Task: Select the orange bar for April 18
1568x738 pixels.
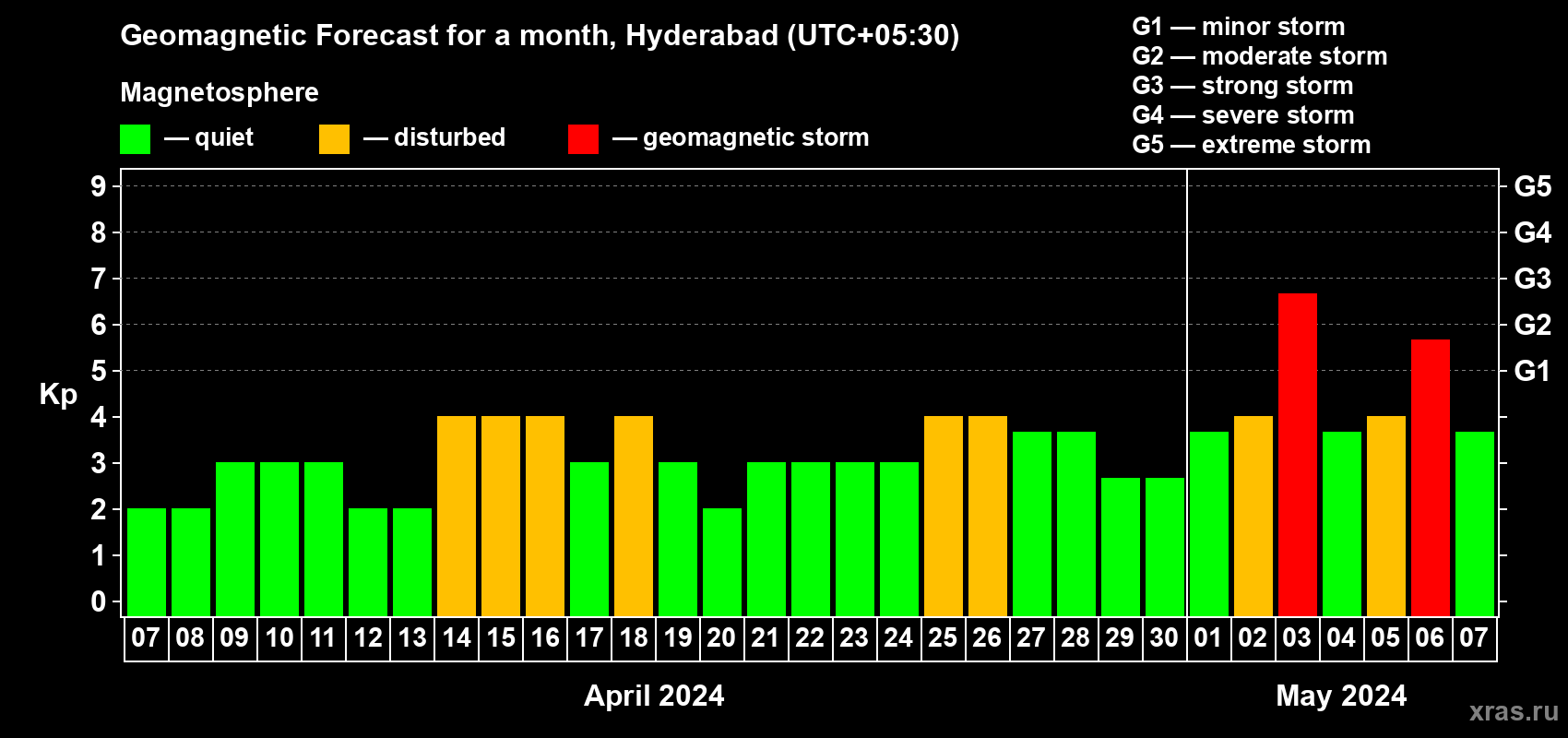Action: (x=633, y=517)
